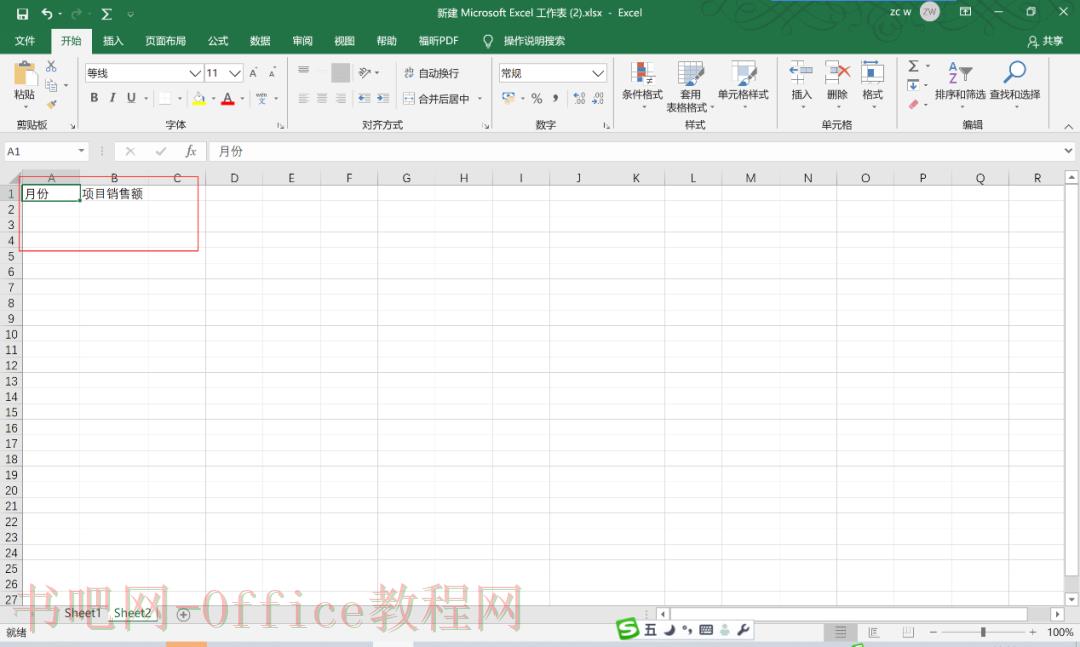Open the font dialog launcher in 字体 group
The width and height of the screenshot is (1080, 647).
280,126
